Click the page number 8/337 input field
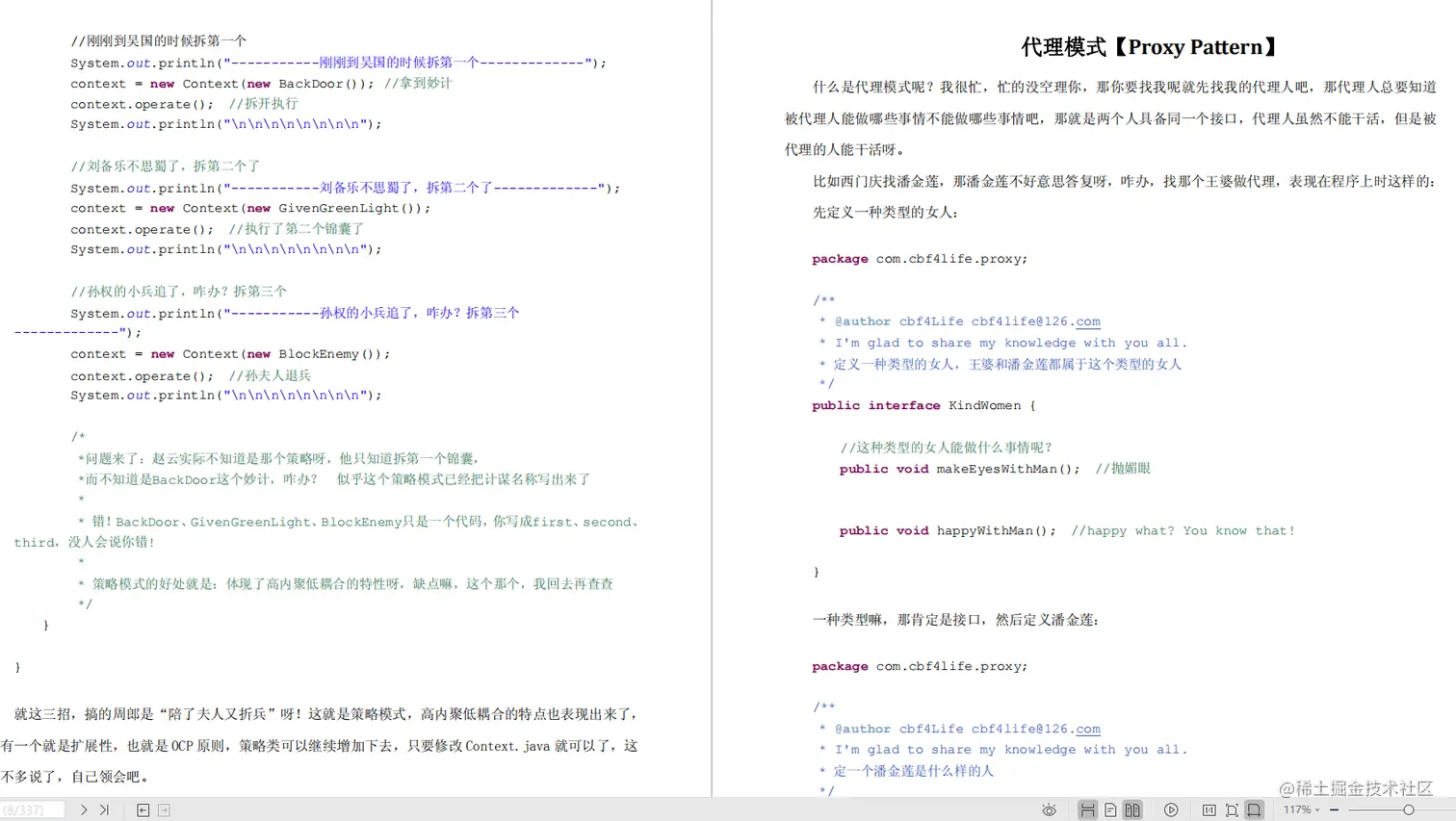 click(x=32, y=809)
